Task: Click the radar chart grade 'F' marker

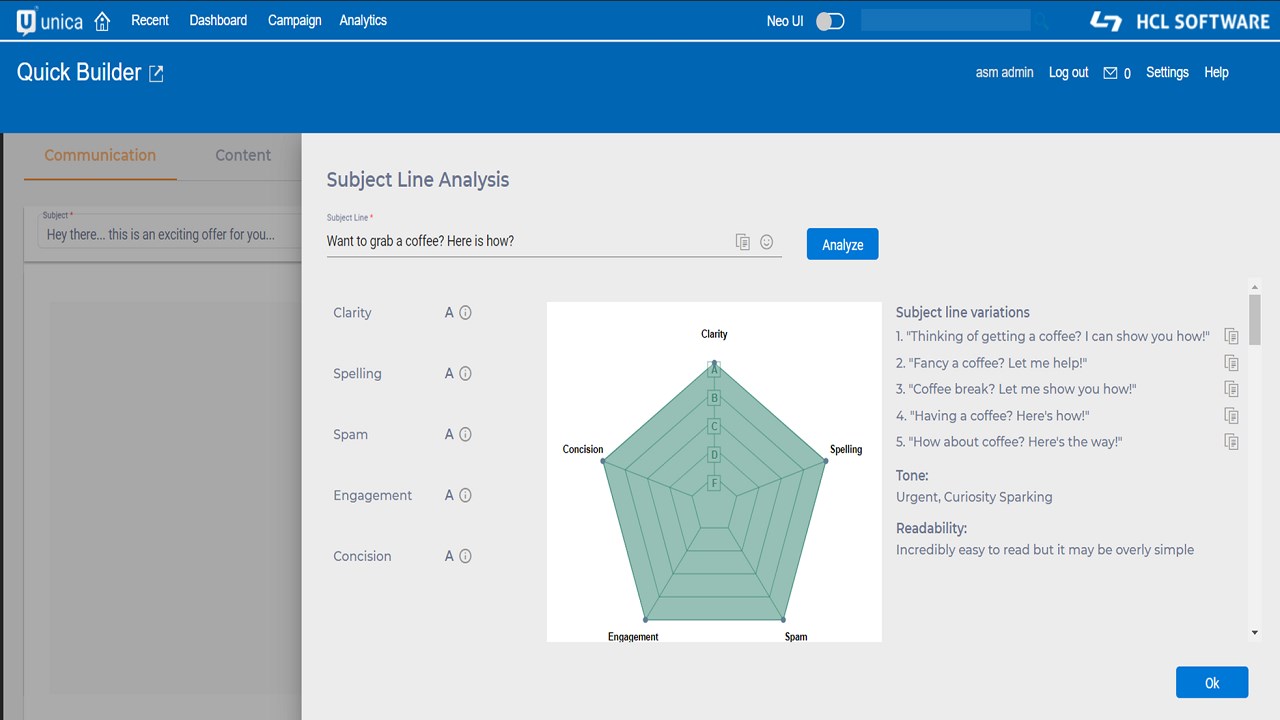Action: (x=714, y=484)
